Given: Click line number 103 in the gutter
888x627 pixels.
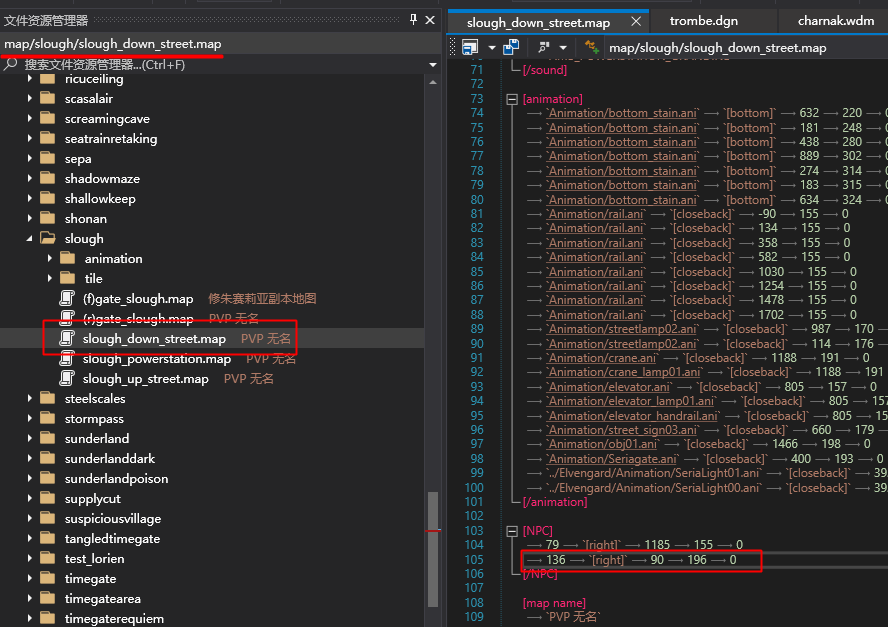Looking at the screenshot, I should point(474,531).
